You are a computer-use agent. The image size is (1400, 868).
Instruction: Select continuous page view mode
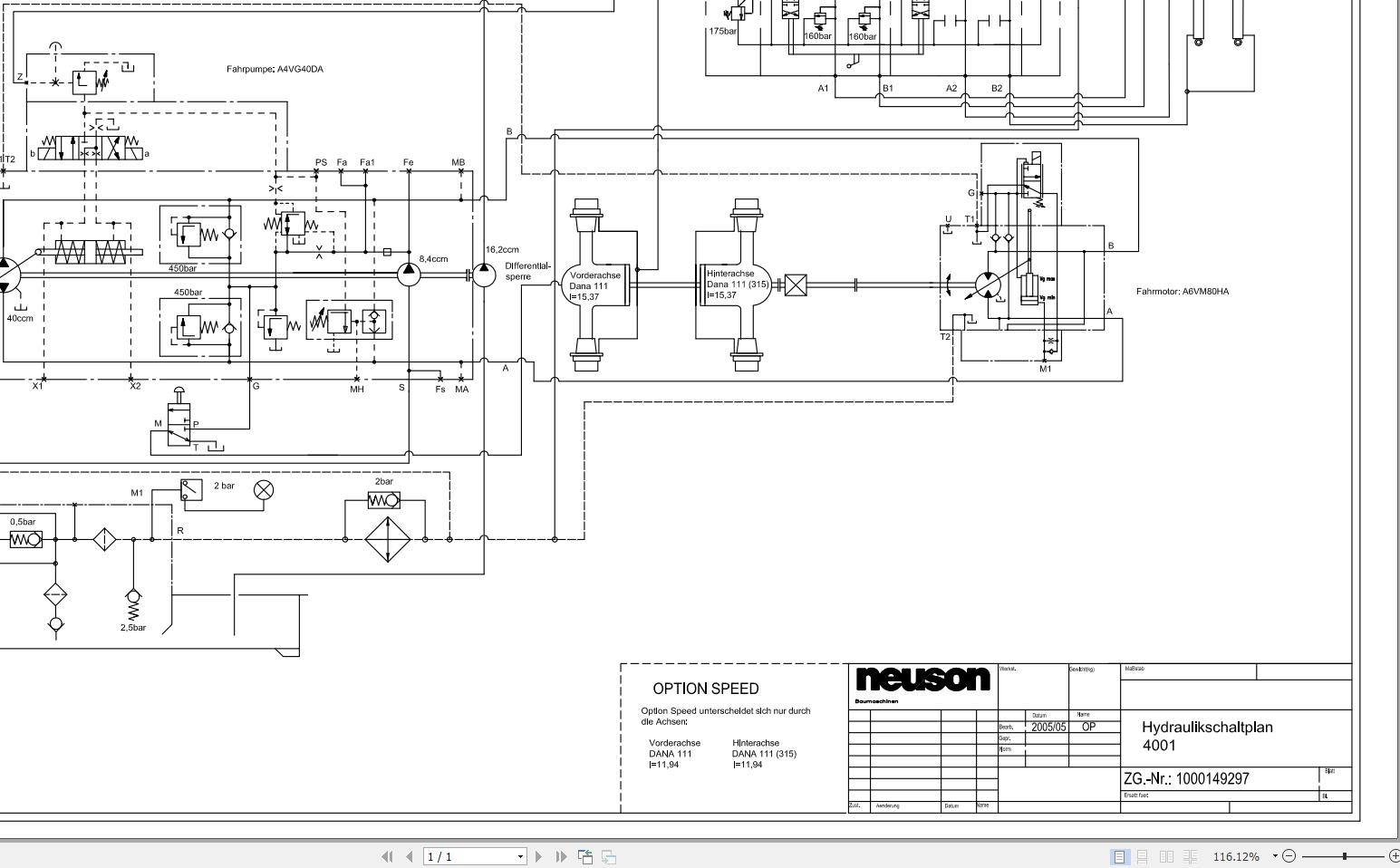(x=1143, y=856)
